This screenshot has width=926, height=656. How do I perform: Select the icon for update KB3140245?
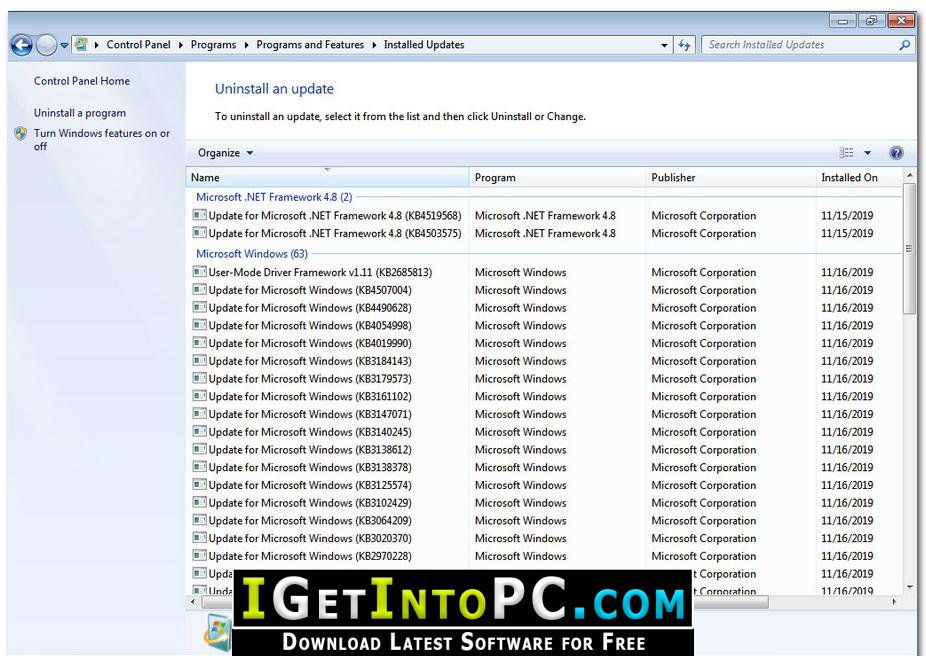[200, 432]
